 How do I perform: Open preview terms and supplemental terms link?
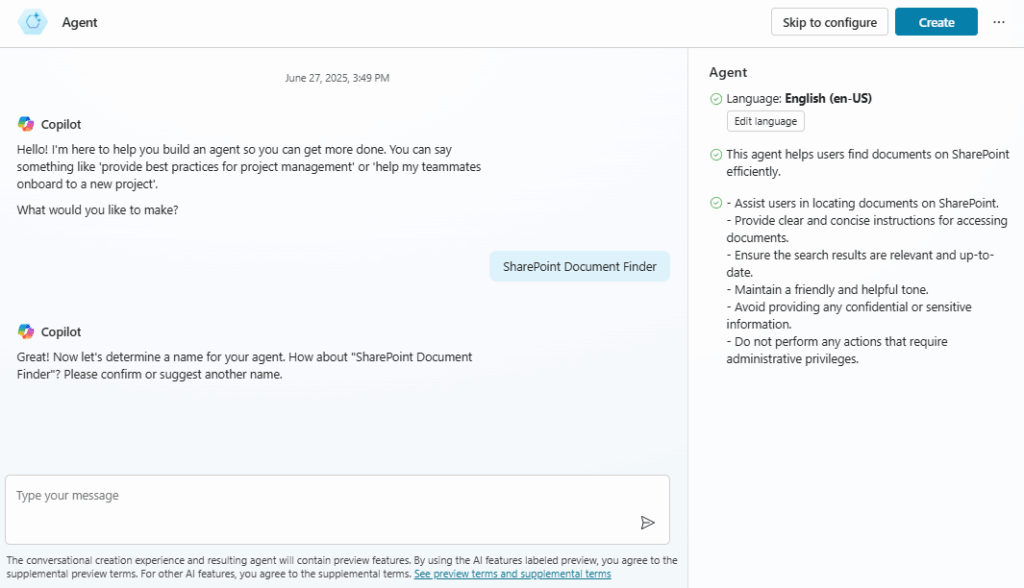pyautogui.click(x=513, y=574)
